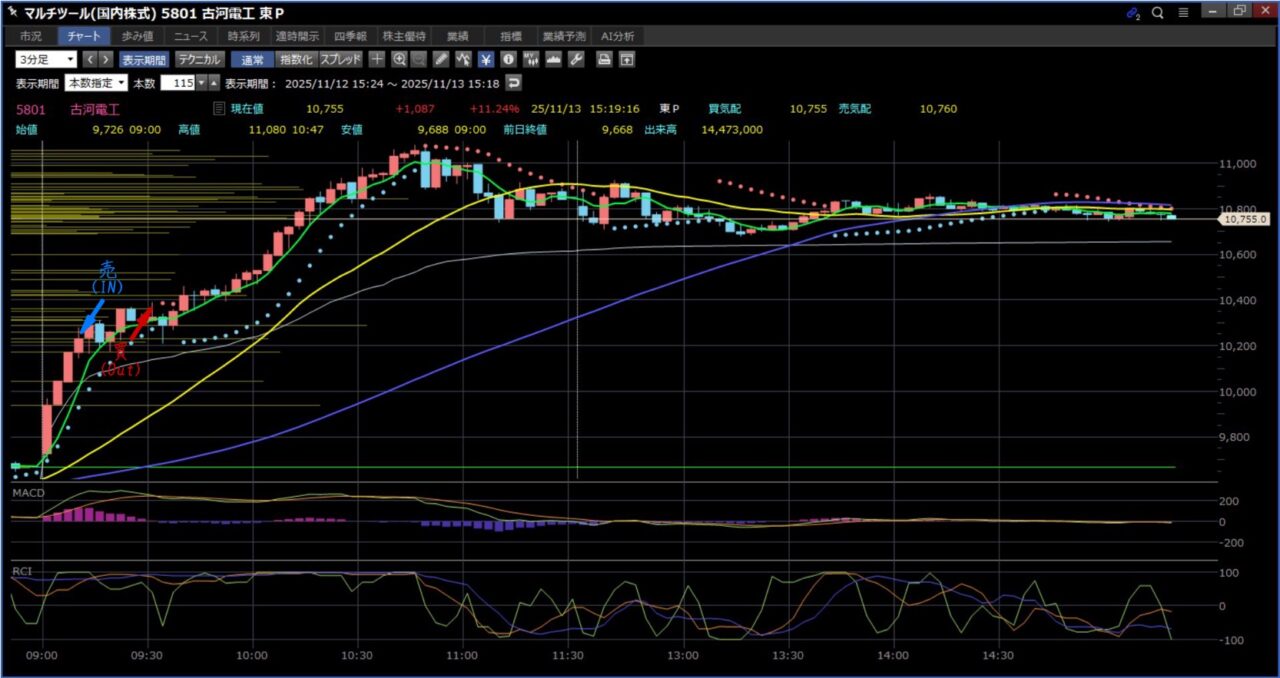This screenshot has height=678, width=1280.
Task: Click the wrench settings icon
Action: 575,59
